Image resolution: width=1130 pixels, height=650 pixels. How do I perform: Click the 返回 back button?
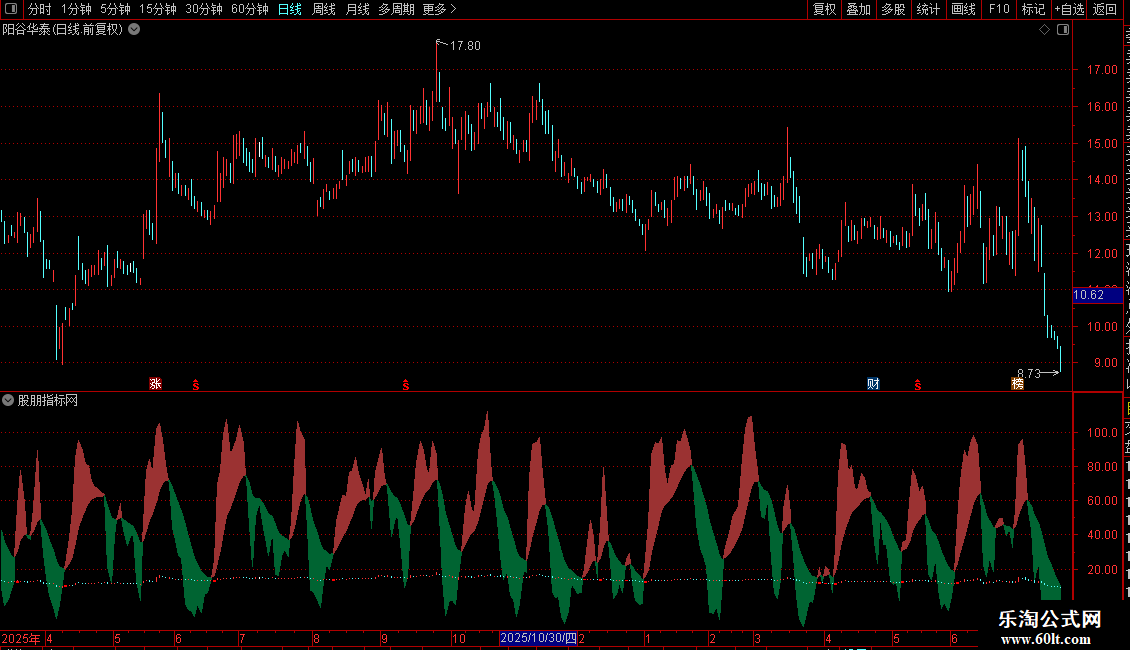pos(1105,9)
